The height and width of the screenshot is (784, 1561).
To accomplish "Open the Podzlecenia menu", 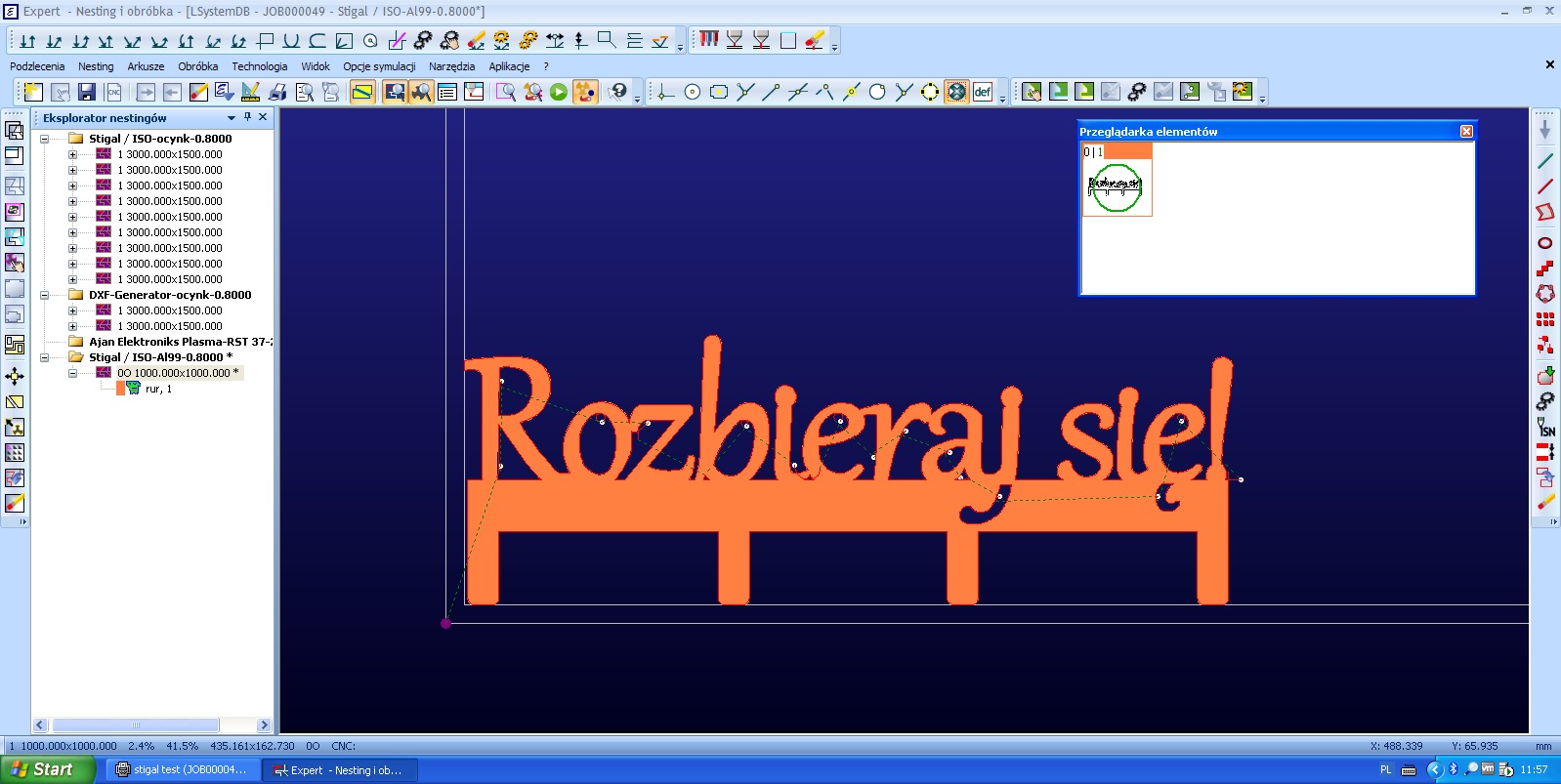I will tap(37, 66).
